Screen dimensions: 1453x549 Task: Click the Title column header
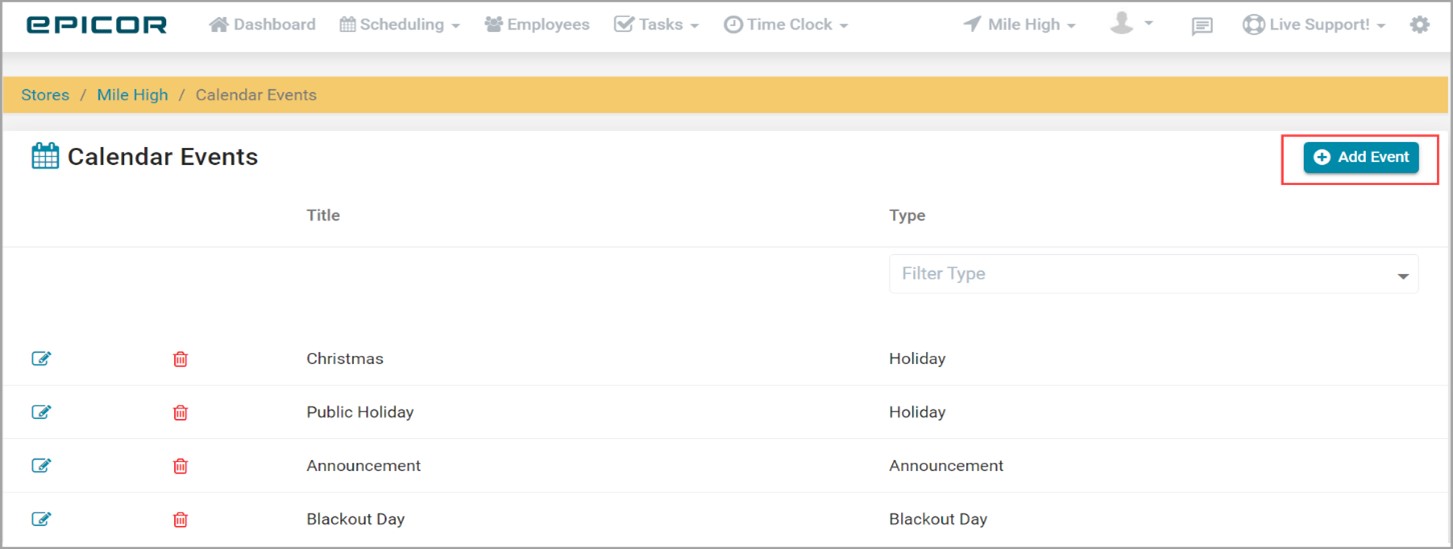323,215
